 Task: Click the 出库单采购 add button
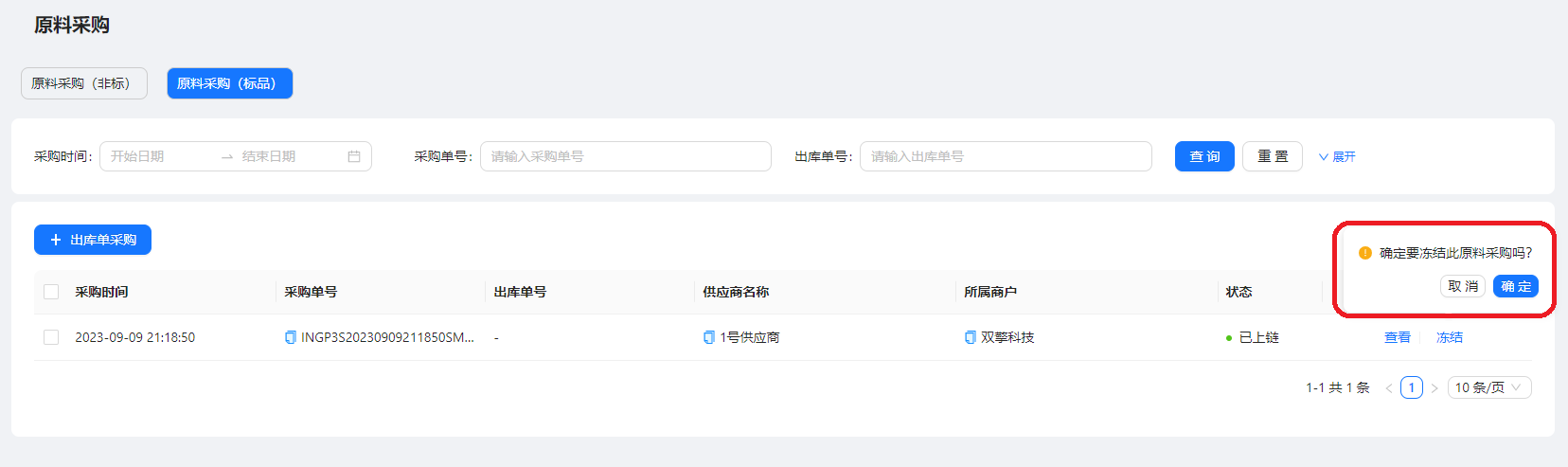coord(93,240)
